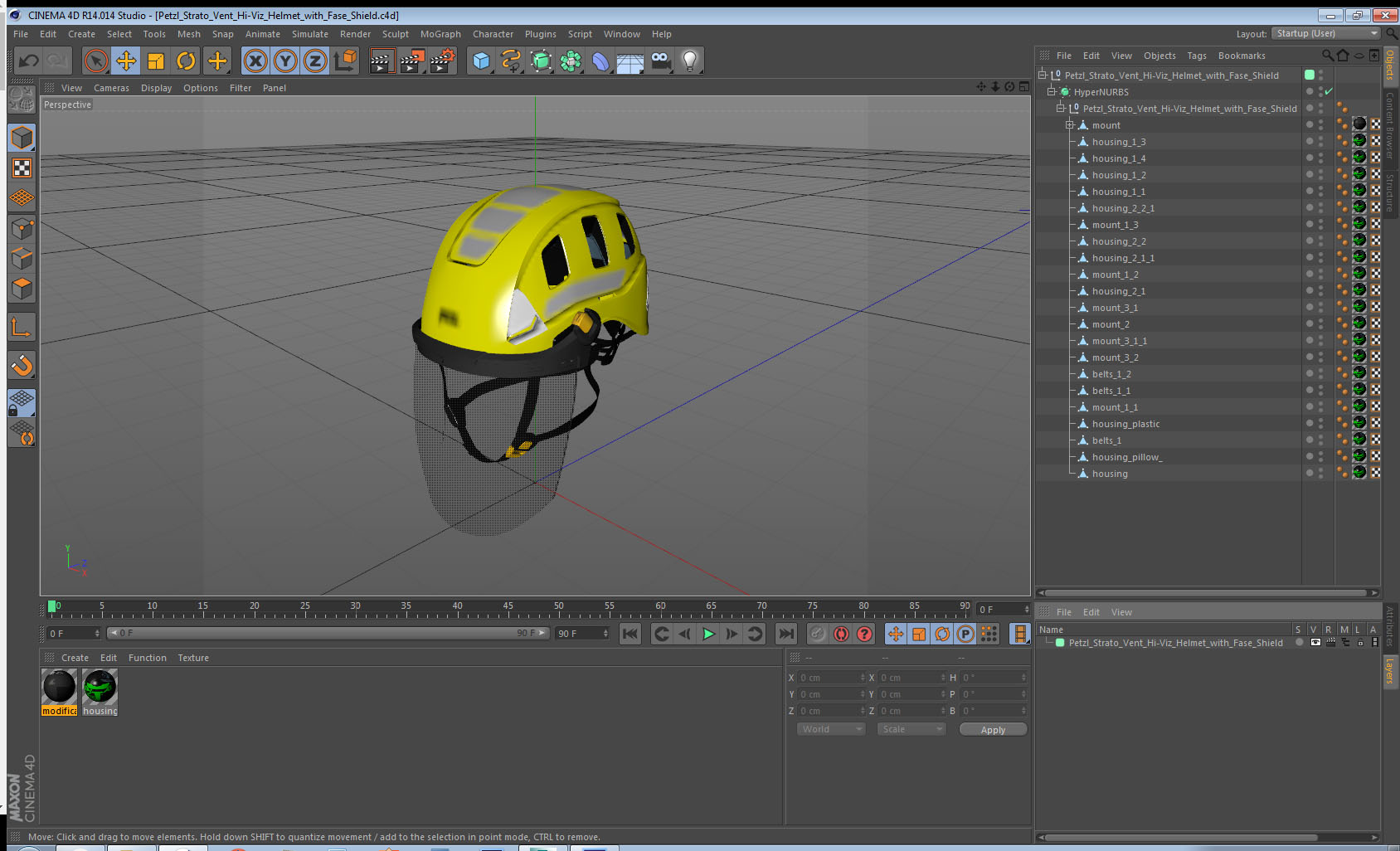Open Object Manager Tags menu
The width and height of the screenshot is (1400, 851).
click(1197, 56)
